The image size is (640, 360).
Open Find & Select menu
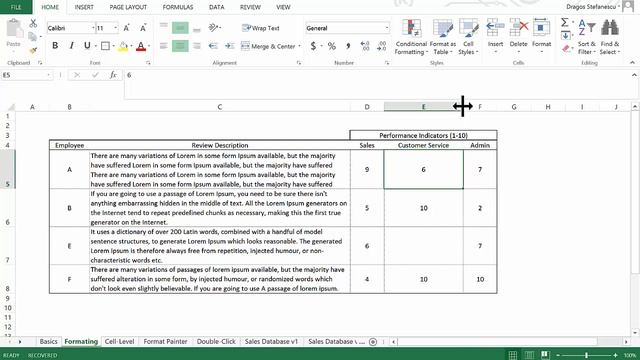610,37
